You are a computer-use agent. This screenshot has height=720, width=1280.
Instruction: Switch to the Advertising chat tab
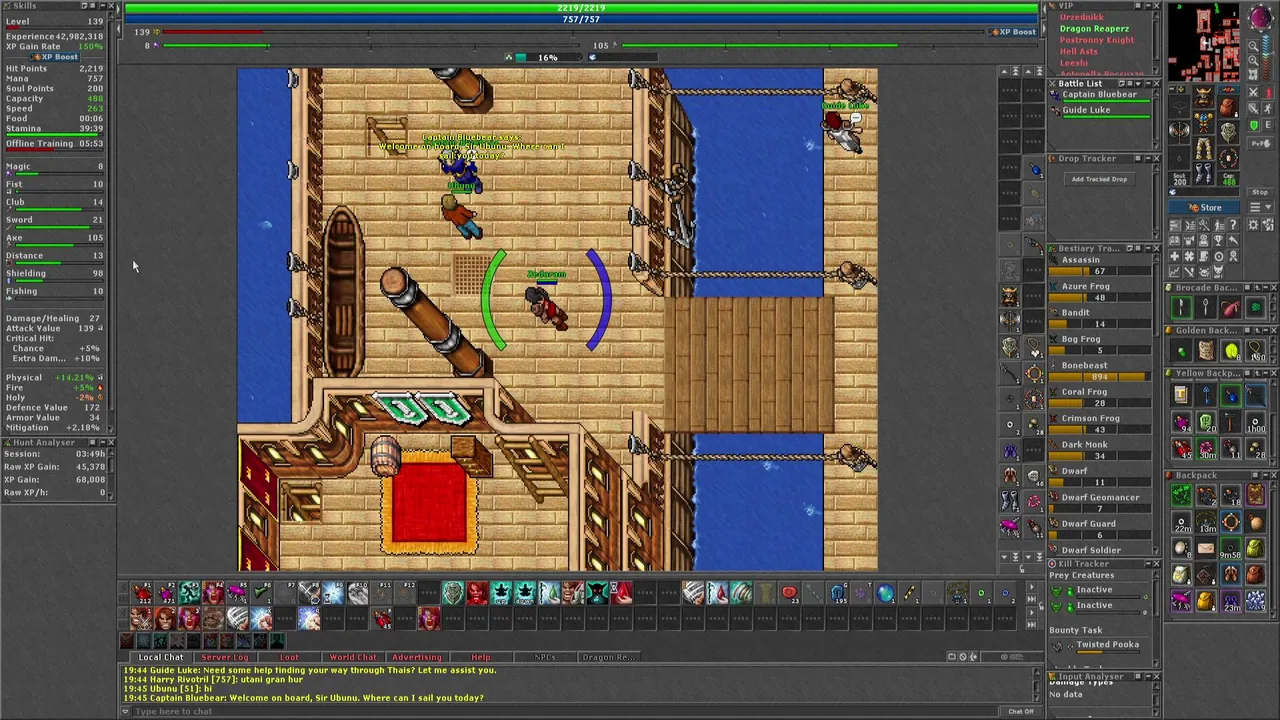point(417,657)
